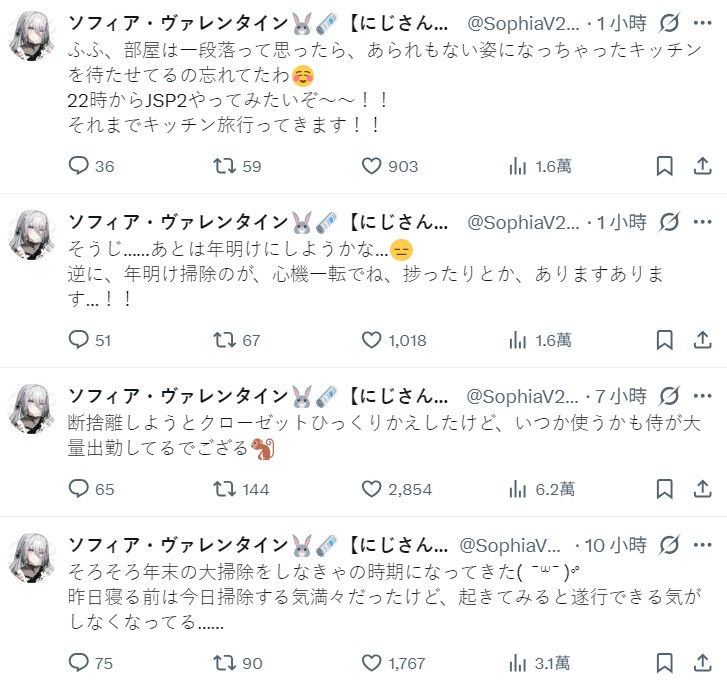Open more menu on the second tweet

coord(704,221)
